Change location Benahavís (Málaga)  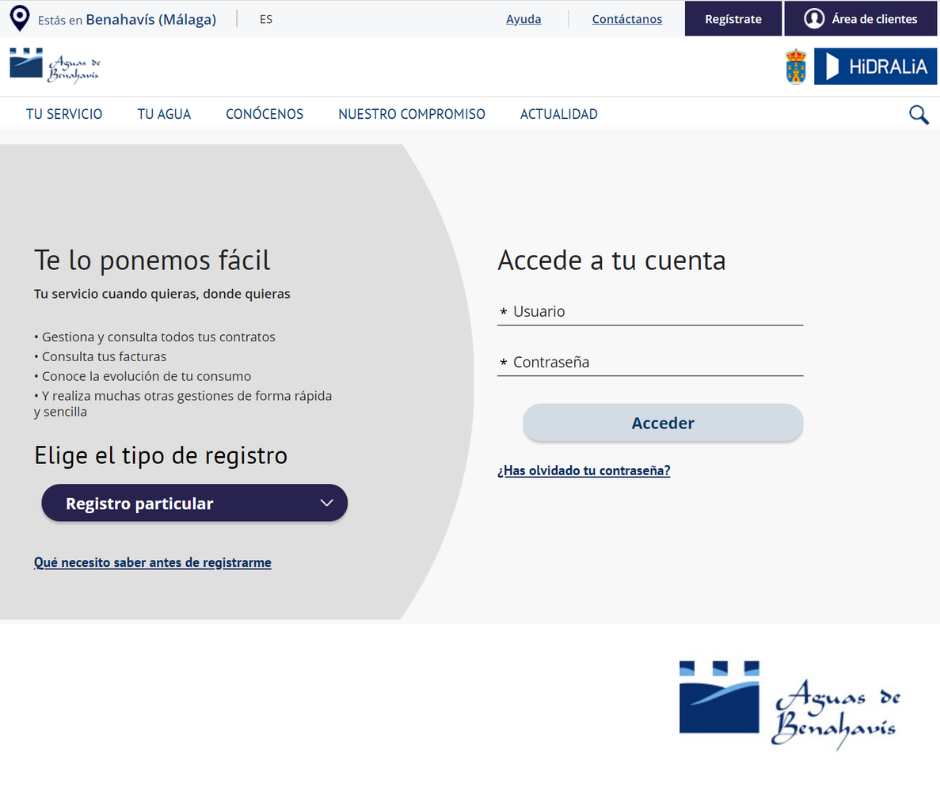[x=150, y=19]
